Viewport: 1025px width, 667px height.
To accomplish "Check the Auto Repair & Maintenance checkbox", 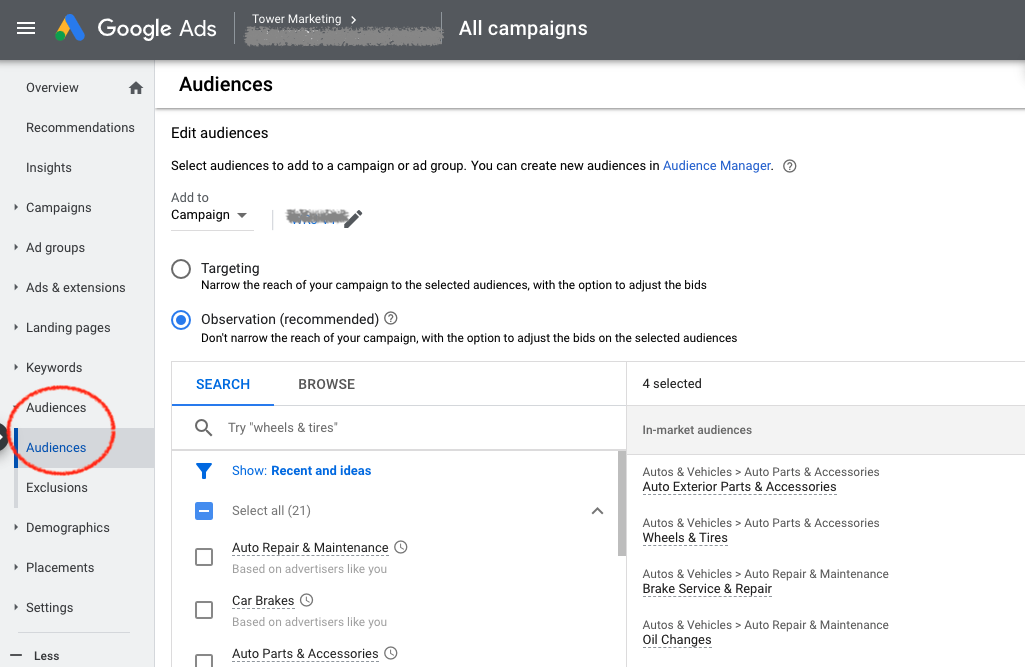I will click(204, 557).
